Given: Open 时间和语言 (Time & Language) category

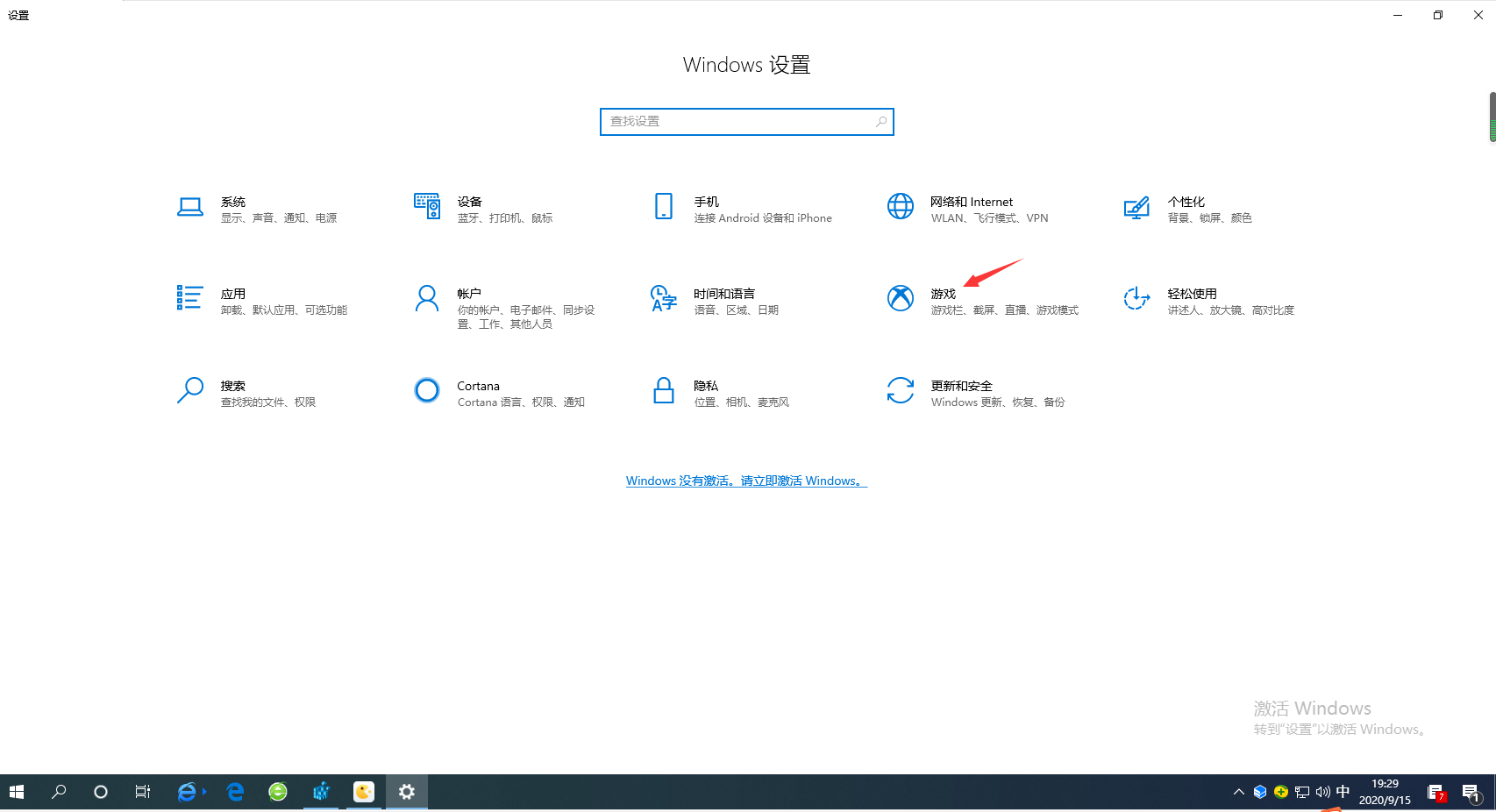Looking at the screenshot, I should 715,301.
